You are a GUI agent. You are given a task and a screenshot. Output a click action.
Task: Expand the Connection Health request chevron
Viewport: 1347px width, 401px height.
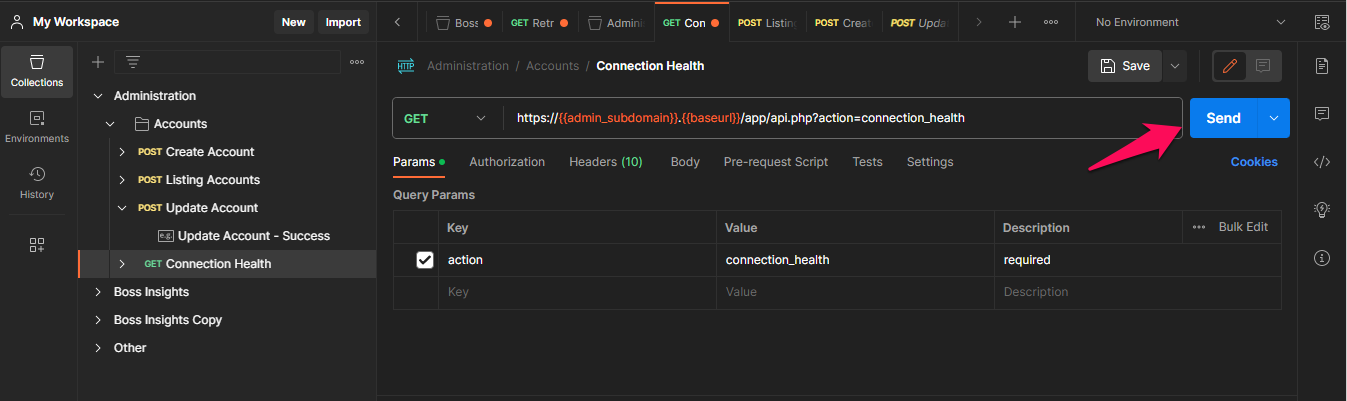tap(122, 264)
